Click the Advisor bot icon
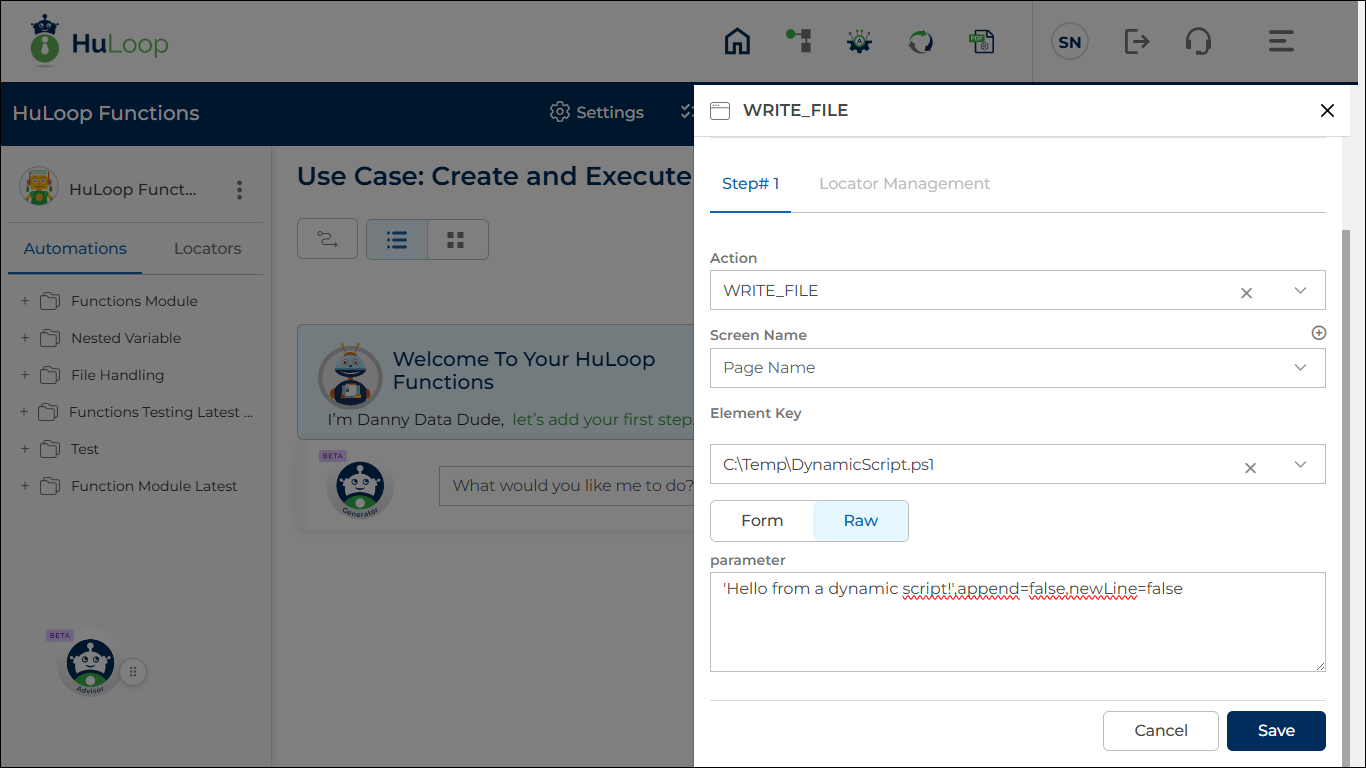Screen dimensions: 1366x768 coord(91,665)
